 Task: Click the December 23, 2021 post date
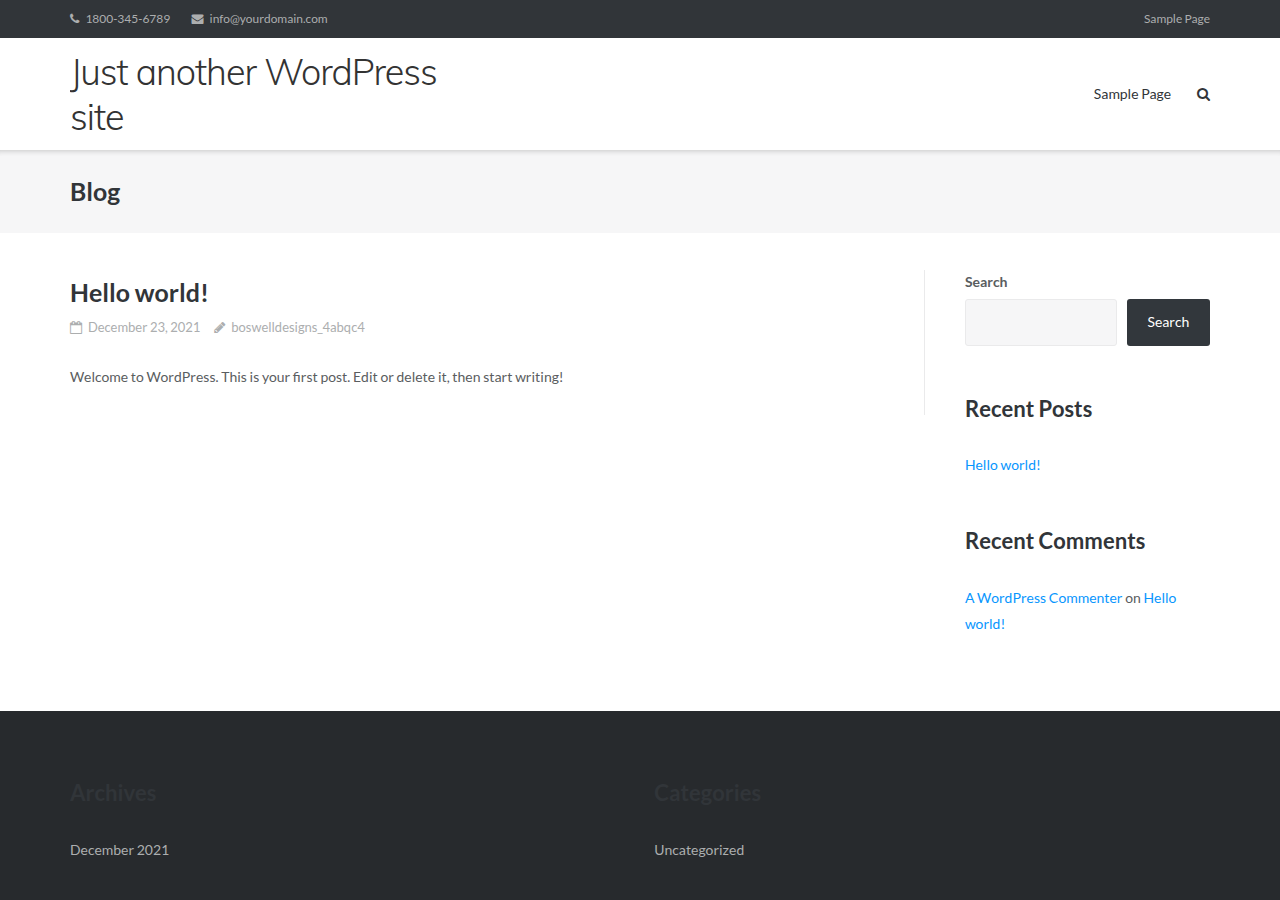tap(144, 327)
